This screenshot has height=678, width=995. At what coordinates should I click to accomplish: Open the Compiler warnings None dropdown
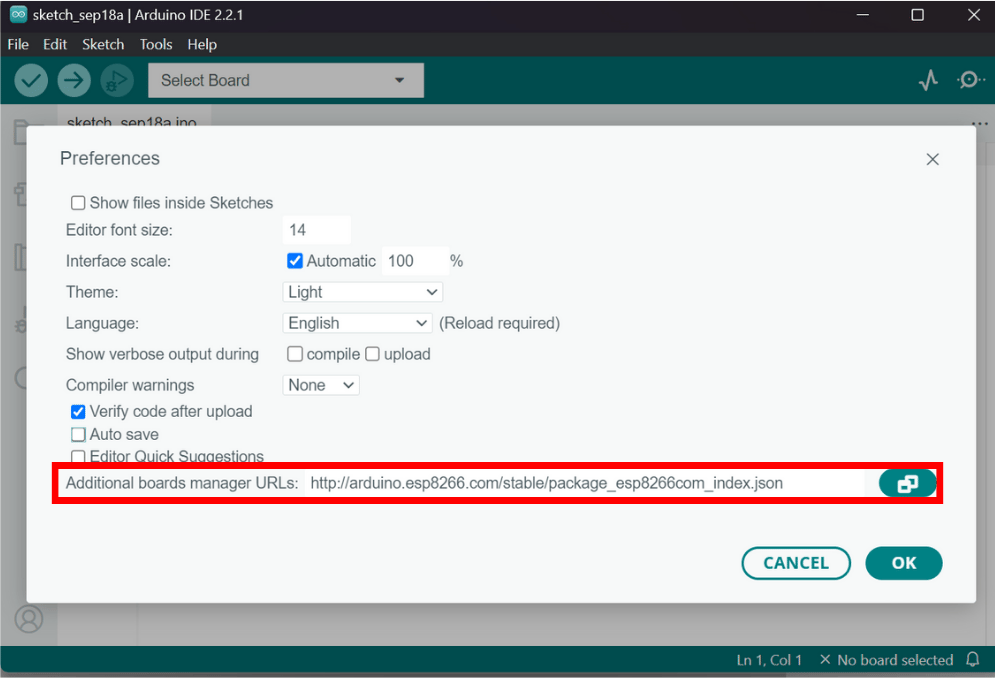320,385
